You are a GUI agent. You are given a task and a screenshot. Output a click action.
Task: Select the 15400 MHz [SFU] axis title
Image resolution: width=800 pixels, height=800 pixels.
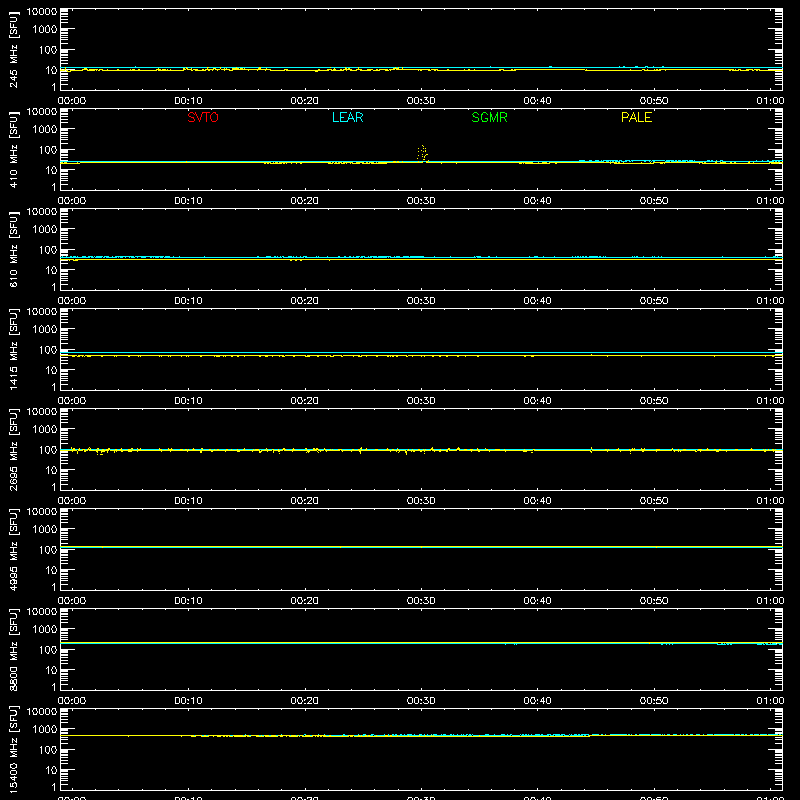point(13,749)
